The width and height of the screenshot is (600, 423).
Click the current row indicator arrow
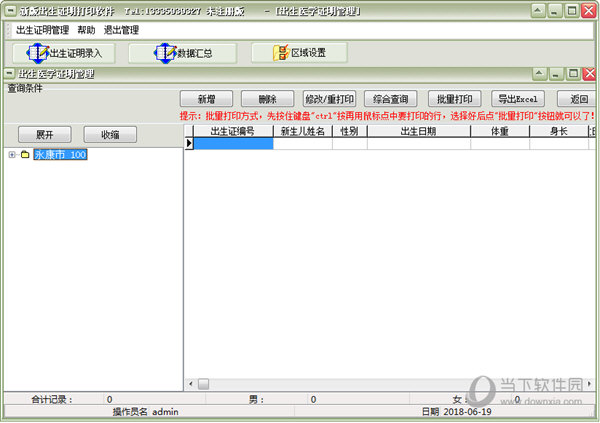[189, 144]
